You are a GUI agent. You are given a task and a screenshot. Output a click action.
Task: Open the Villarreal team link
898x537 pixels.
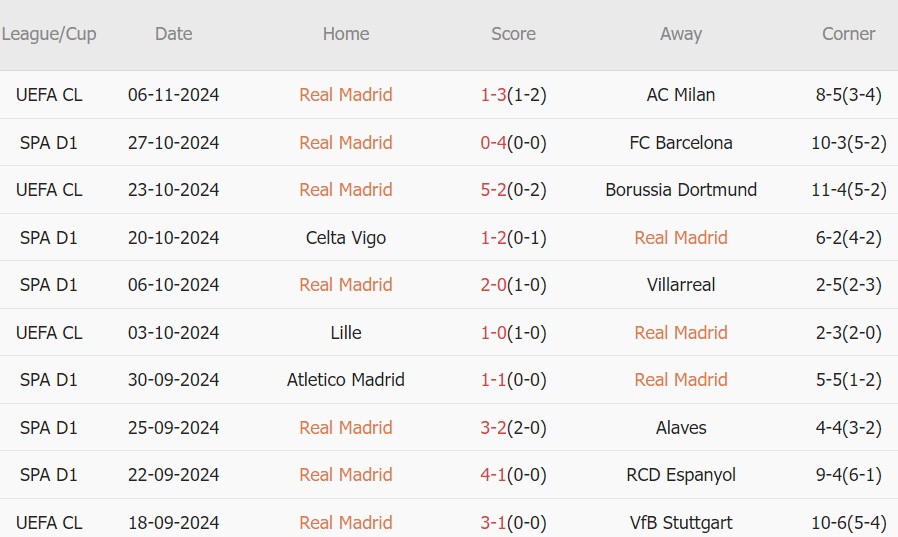[x=681, y=285]
